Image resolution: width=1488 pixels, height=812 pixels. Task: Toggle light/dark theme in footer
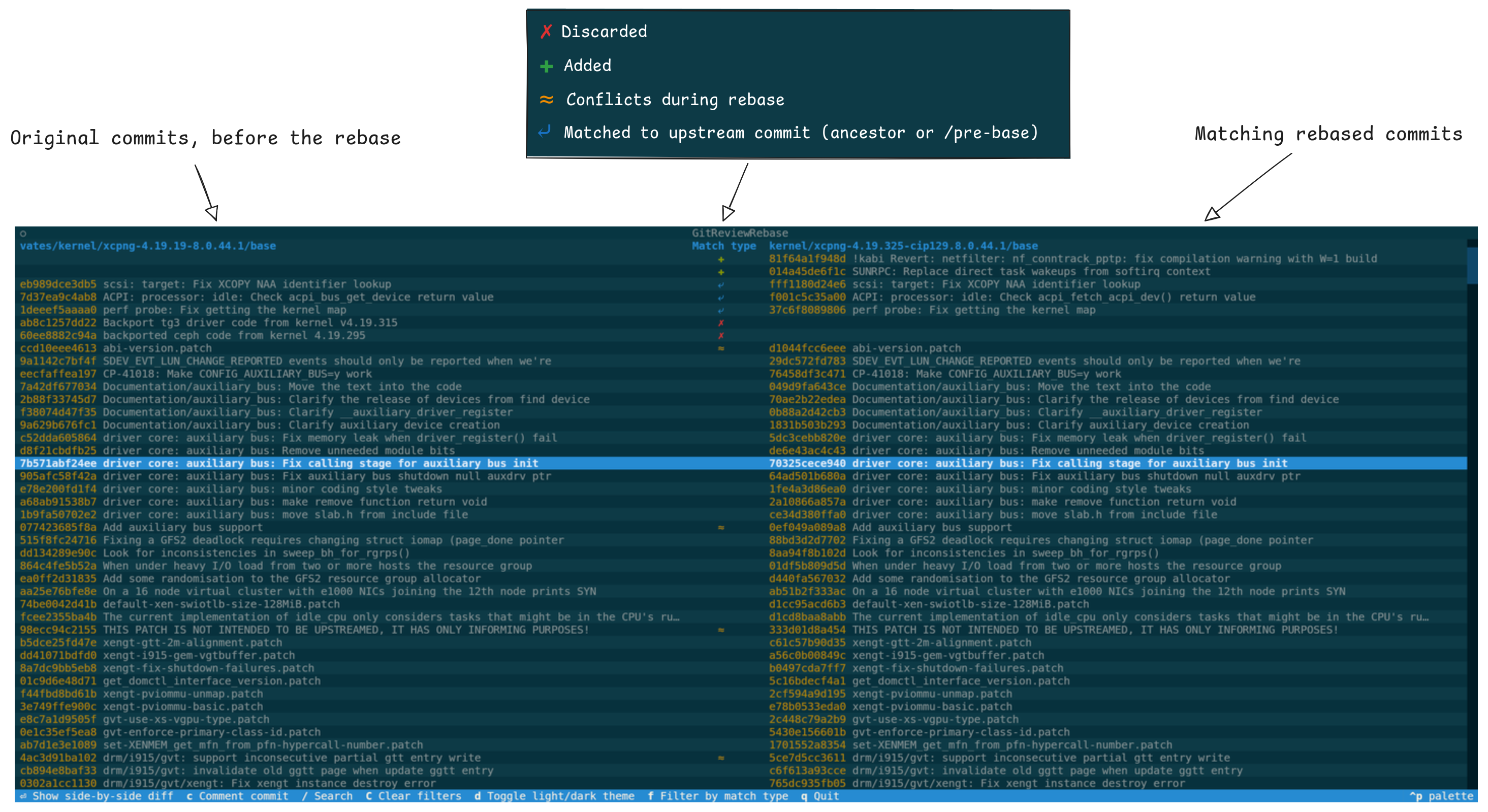point(555,796)
